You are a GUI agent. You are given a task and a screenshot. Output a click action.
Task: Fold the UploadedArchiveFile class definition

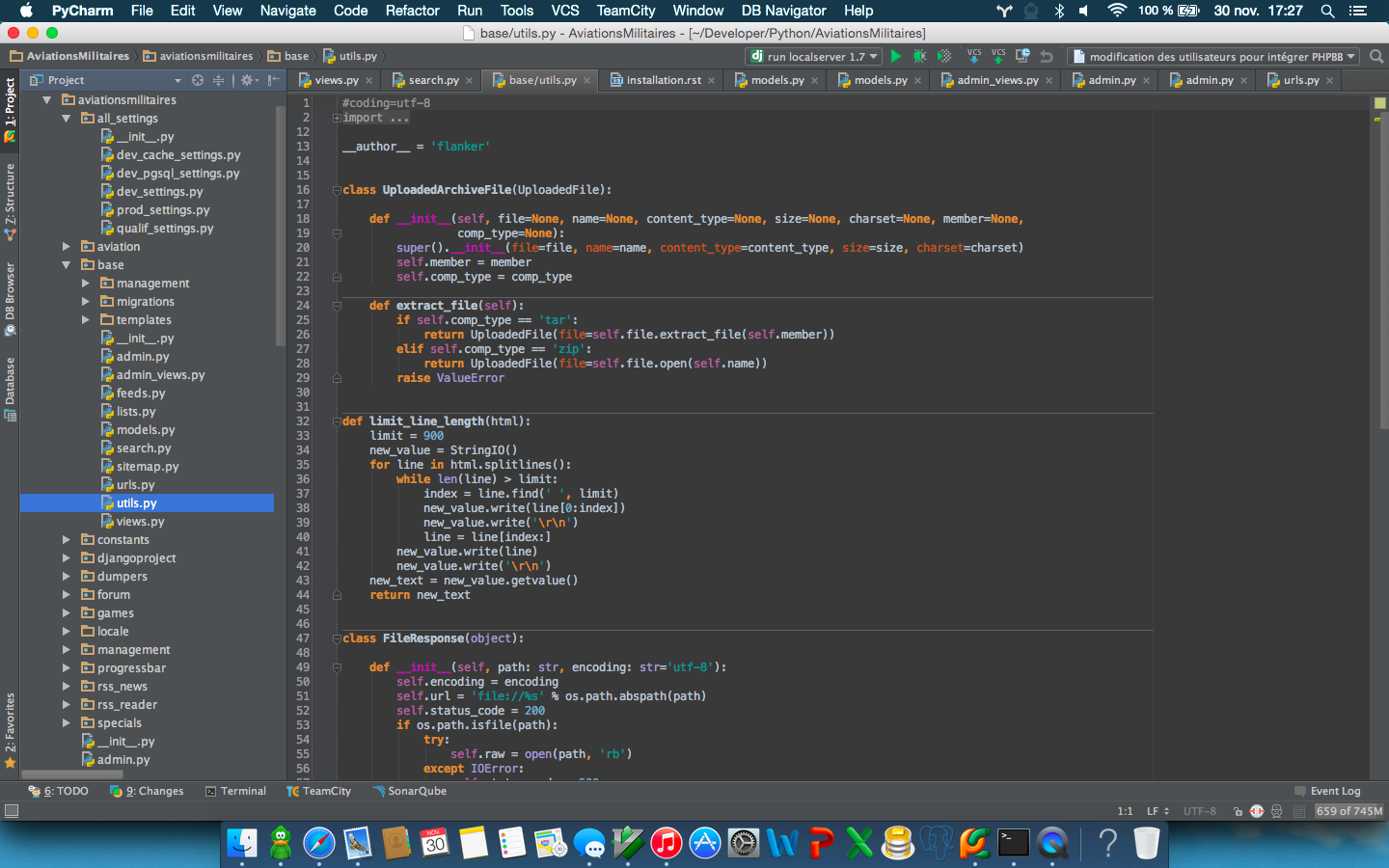(x=337, y=190)
